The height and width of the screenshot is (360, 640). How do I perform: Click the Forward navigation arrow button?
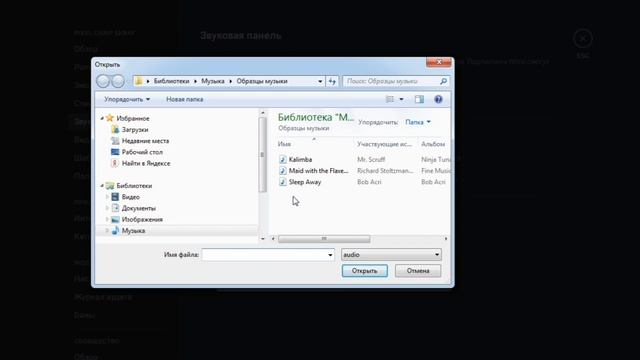pyautogui.click(x=118, y=81)
